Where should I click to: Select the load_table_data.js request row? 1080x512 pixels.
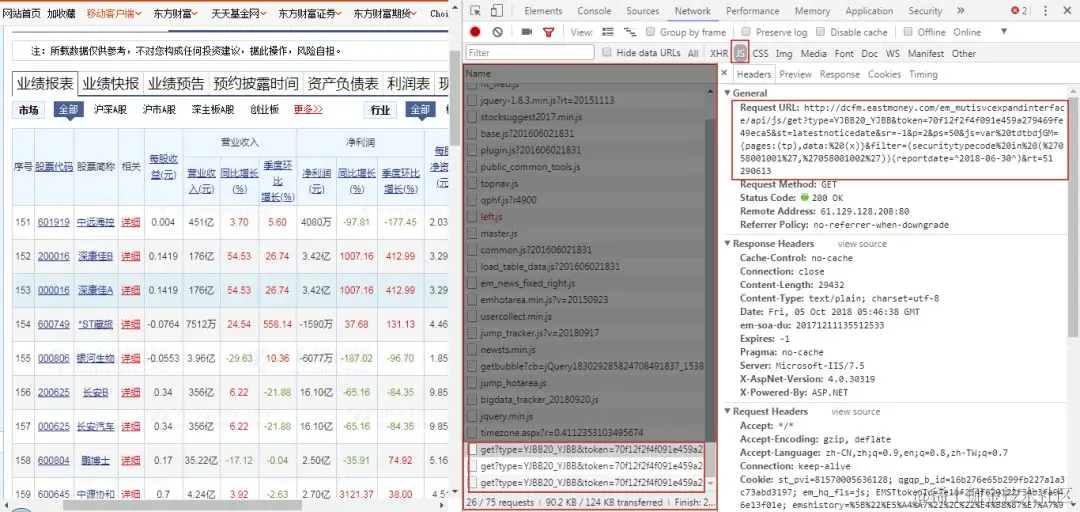[x=584, y=267]
